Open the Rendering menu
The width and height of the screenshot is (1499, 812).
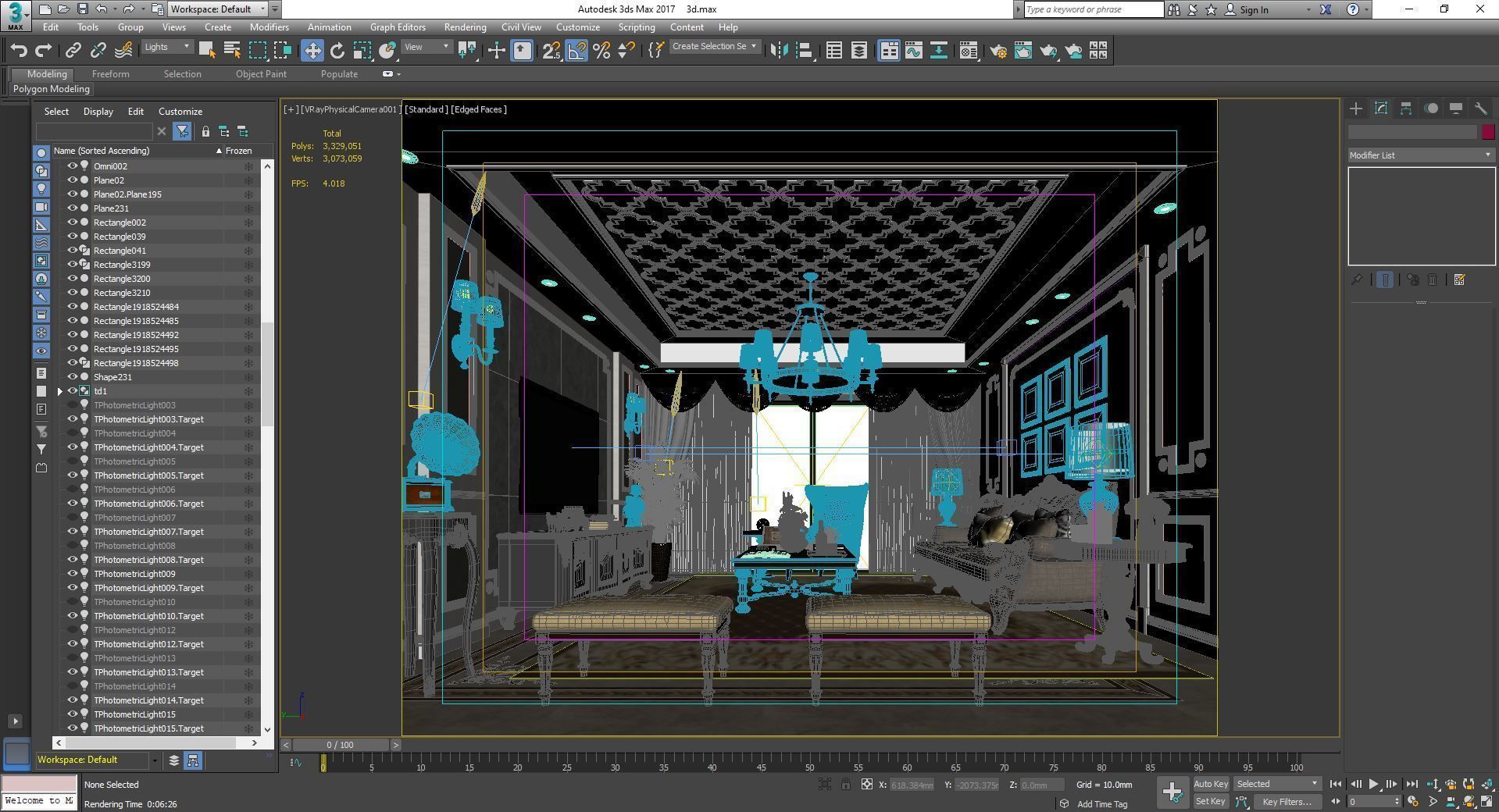click(465, 27)
